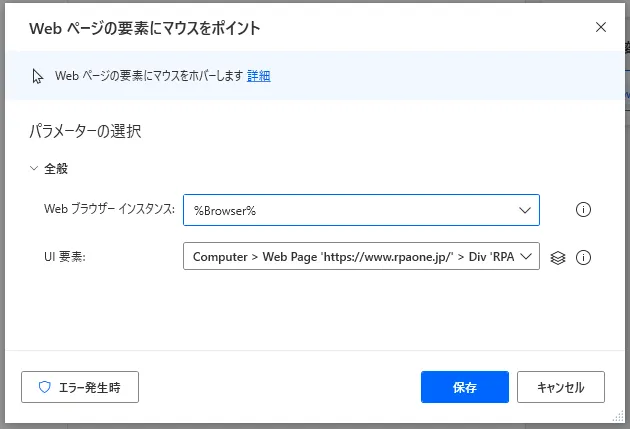The image size is (630, 429).
Task: Open the Web ブラウザー インスタンス dropdown arrow
Action: click(525, 210)
